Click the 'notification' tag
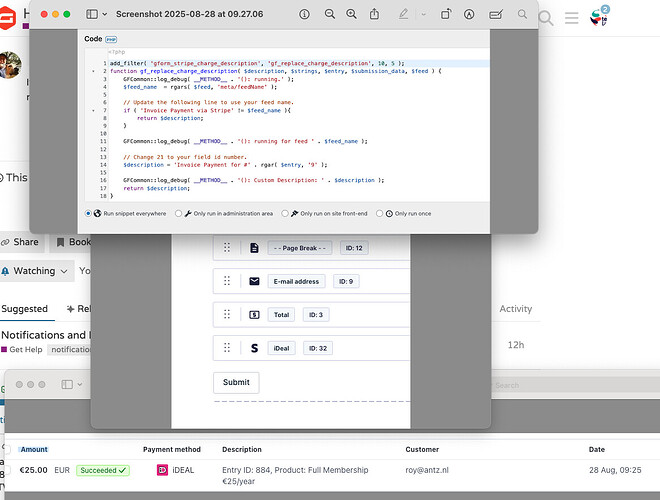Viewport: 660px width, 500px height. [70, 349]
